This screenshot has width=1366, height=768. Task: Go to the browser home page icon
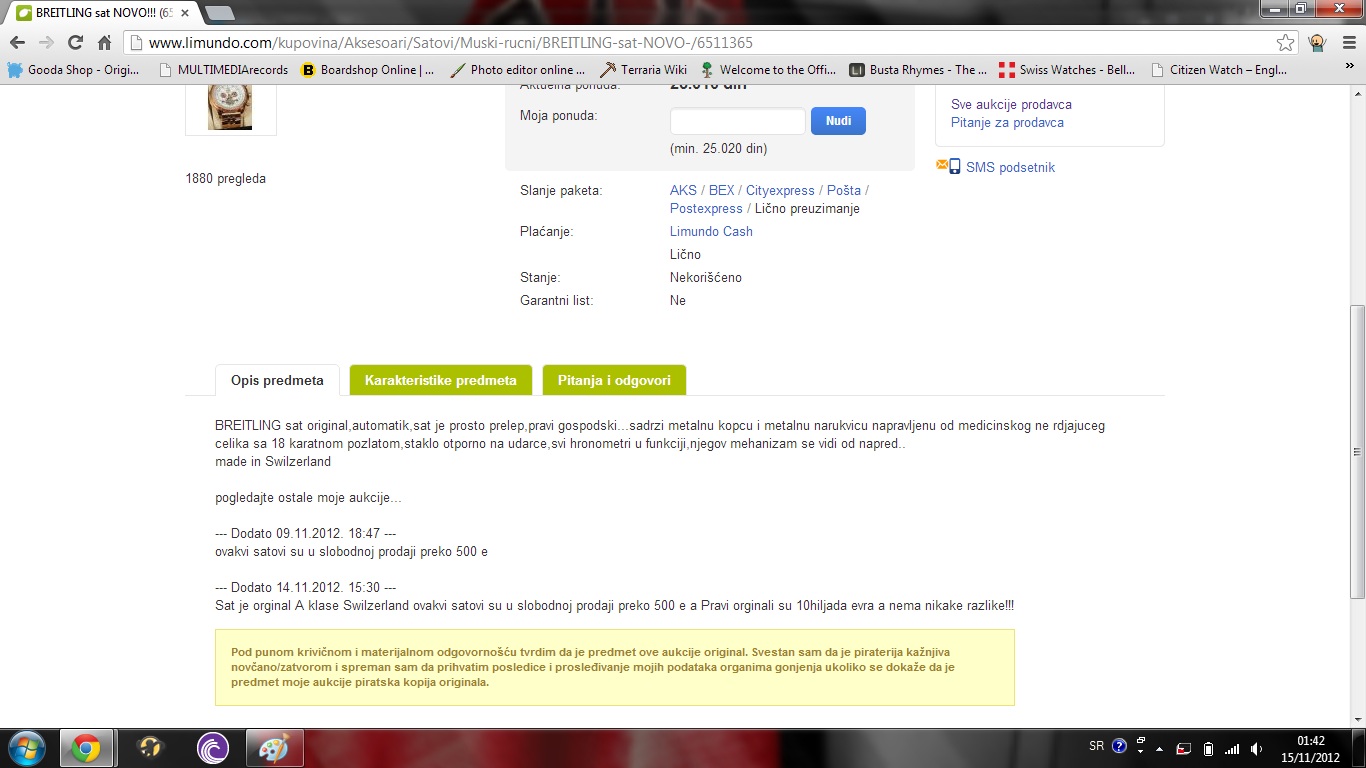(104, 43)
